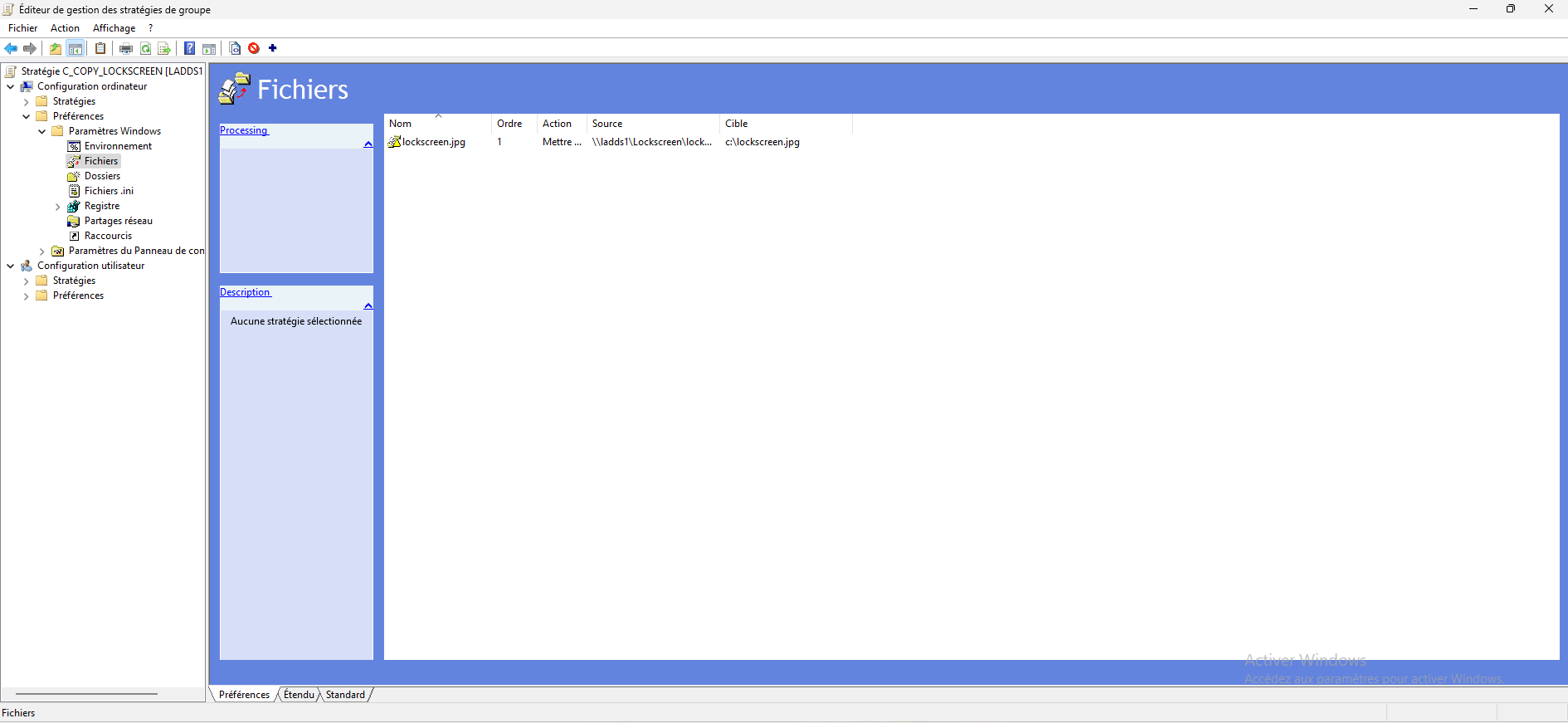
Task: Collapse the Processing panel chevron
Action: (368, 144)
